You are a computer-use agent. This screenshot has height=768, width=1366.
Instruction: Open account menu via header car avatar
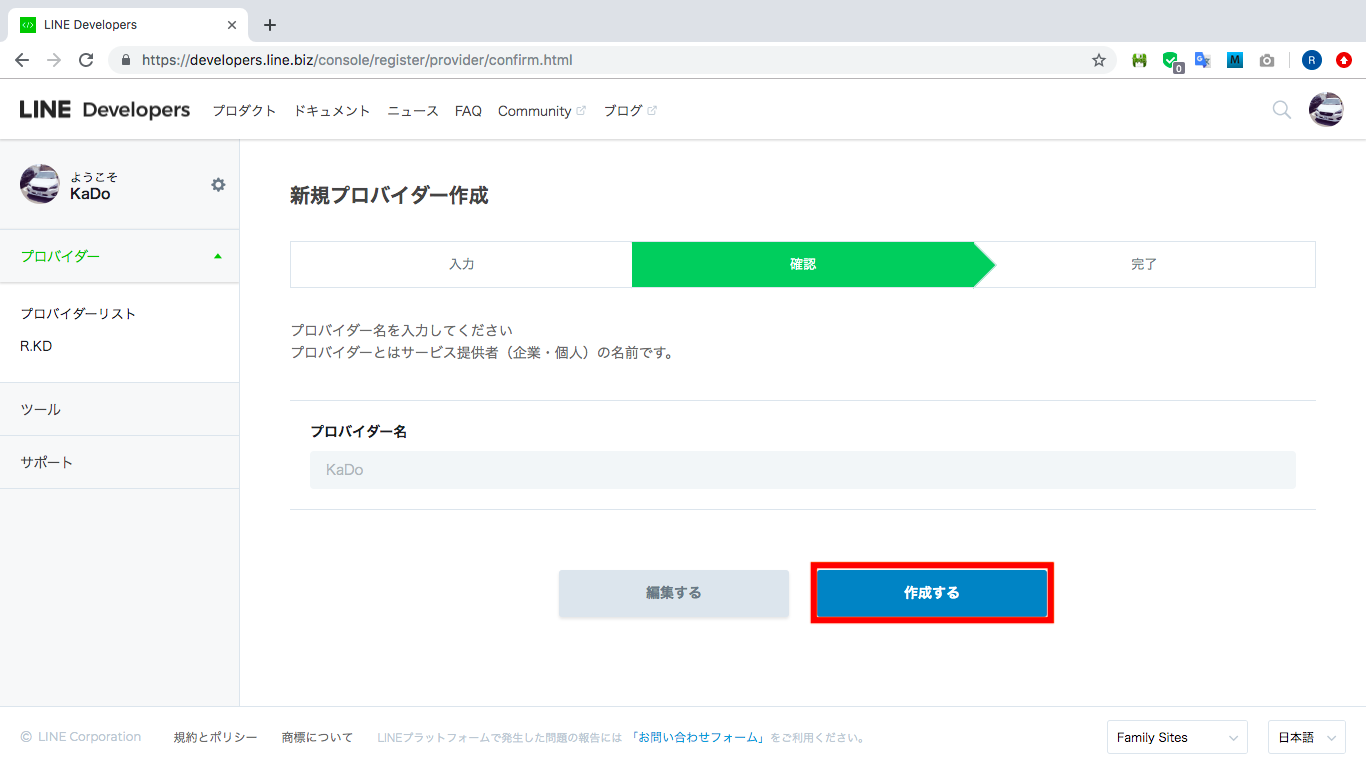pyautogui.click(x=1326, y=110)
